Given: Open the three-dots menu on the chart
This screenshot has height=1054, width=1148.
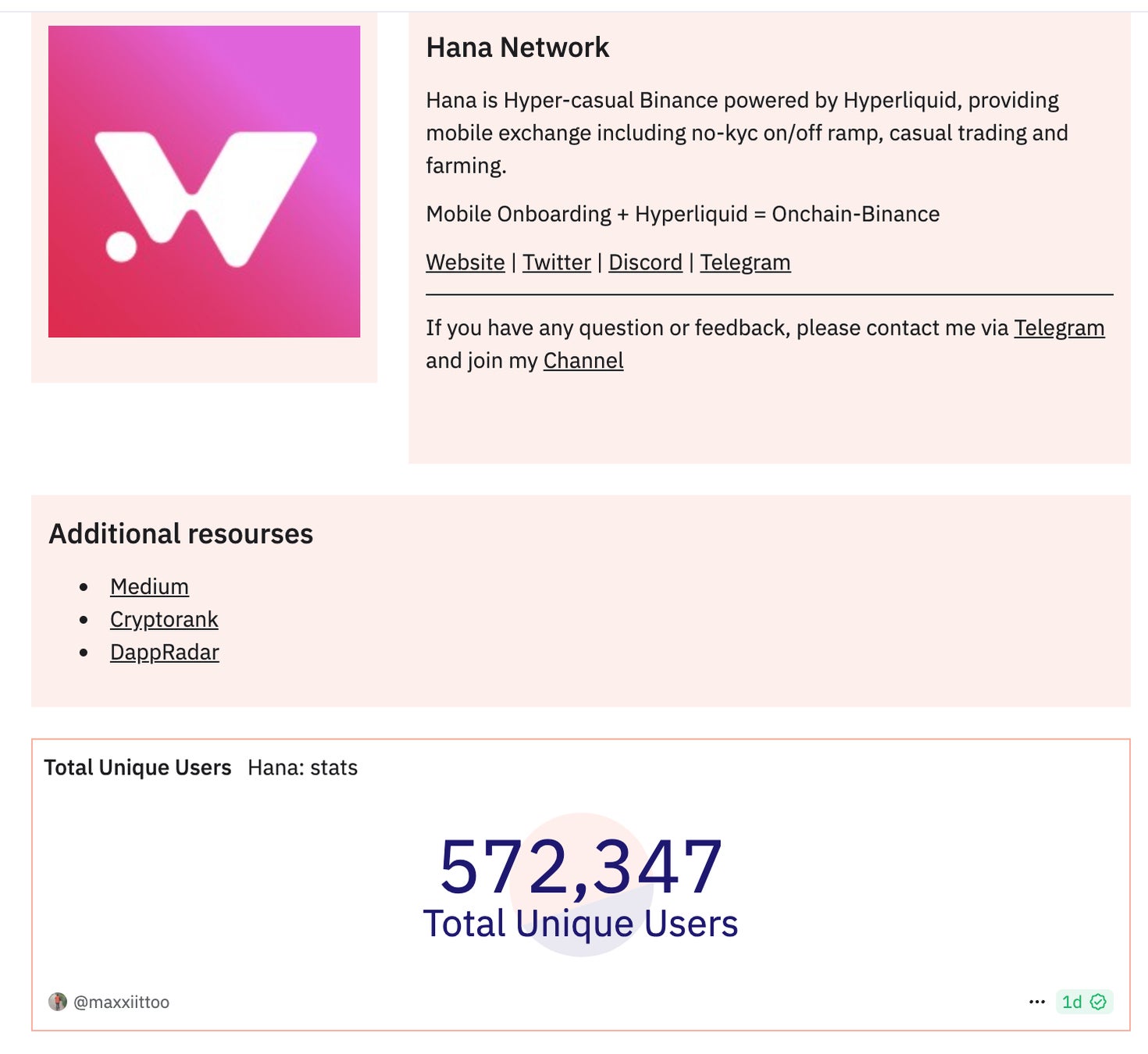Looking at the screenshot, I should (x=1037, y=1002).
